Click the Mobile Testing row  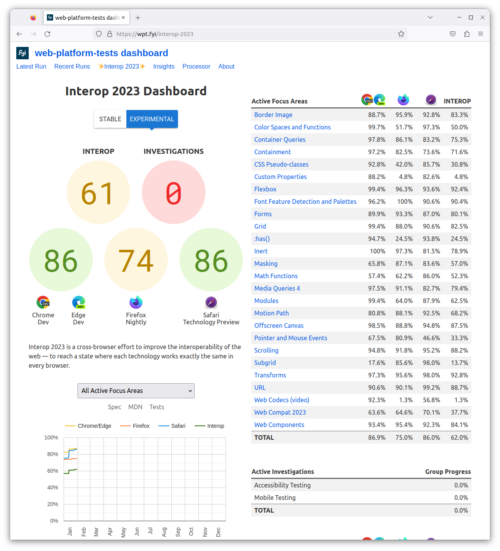(361, 498)
